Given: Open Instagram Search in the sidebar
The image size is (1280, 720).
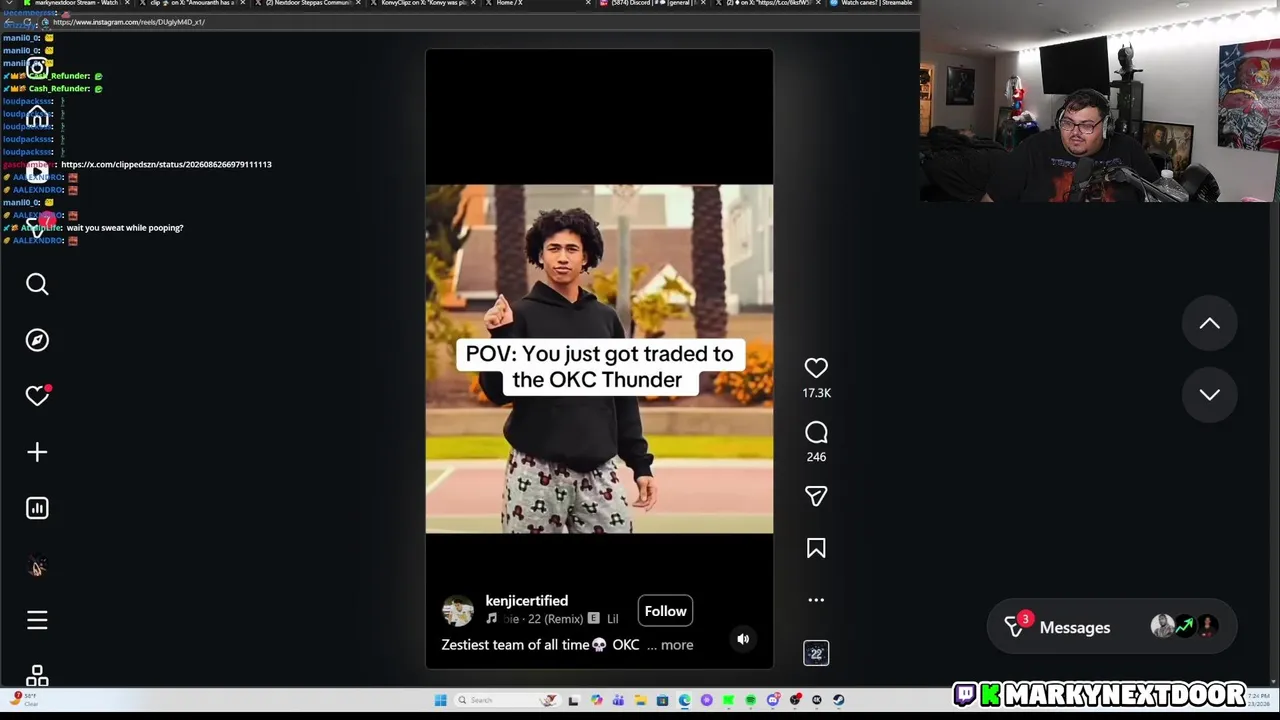Looking at the screenshot, I should coord(37,285).
